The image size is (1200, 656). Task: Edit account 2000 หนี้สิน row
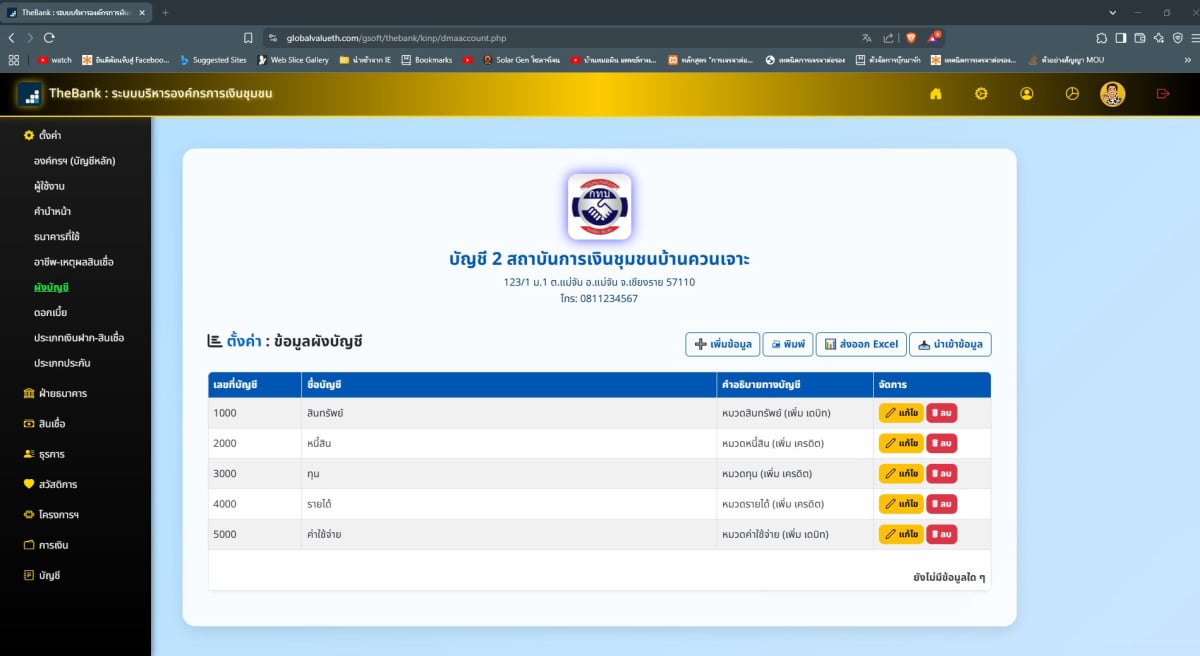(x=901, y=443)
